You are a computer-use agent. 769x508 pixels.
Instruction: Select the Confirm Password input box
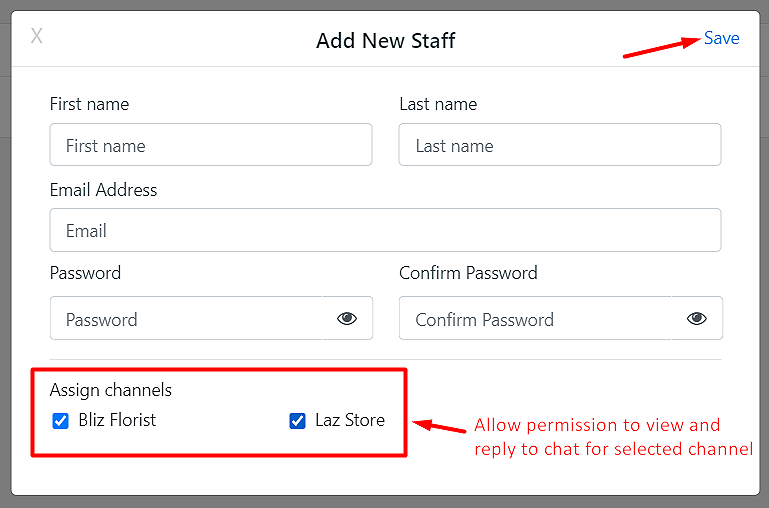click(x=535, y=318)
